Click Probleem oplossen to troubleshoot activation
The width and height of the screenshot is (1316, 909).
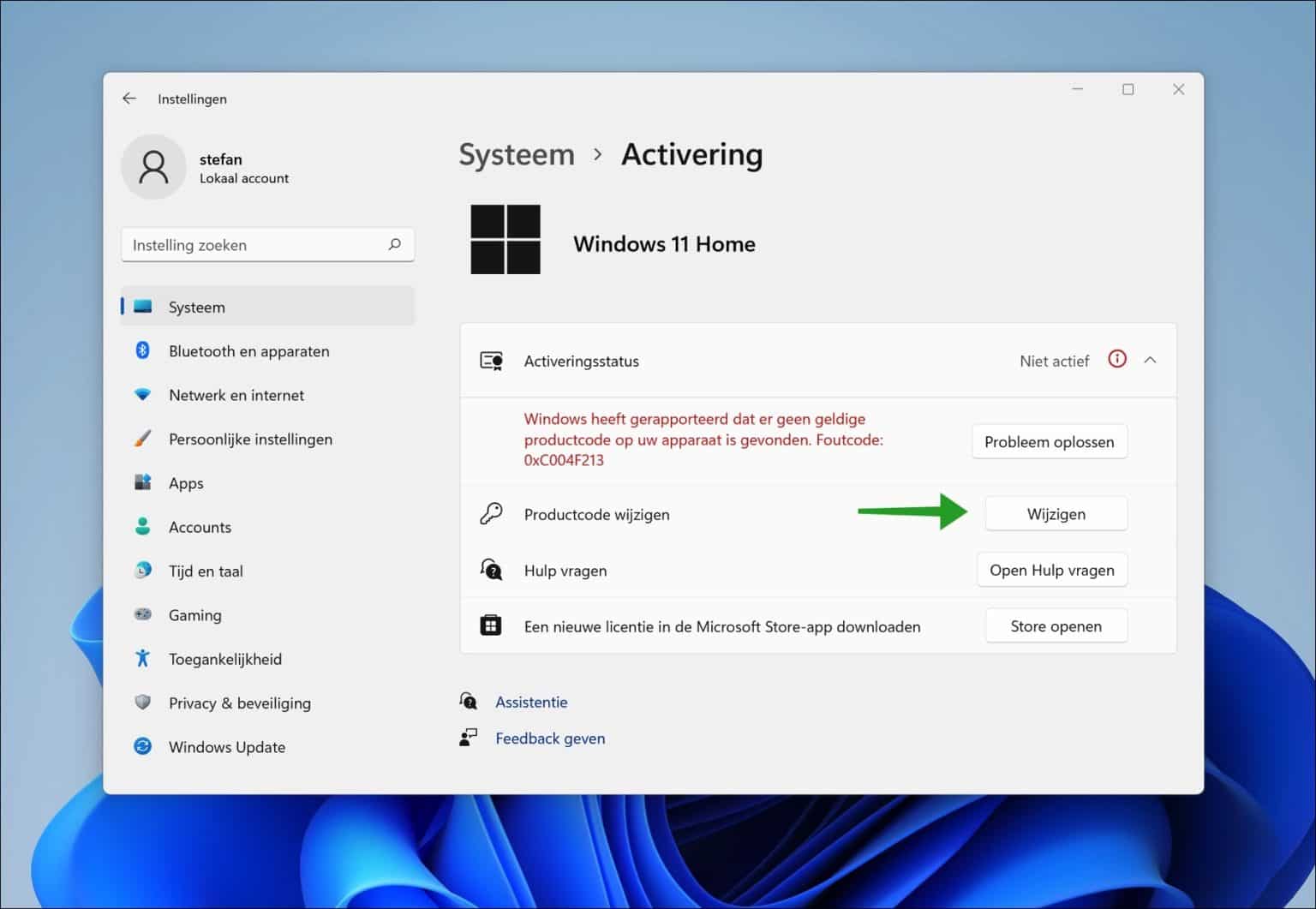1050,441
